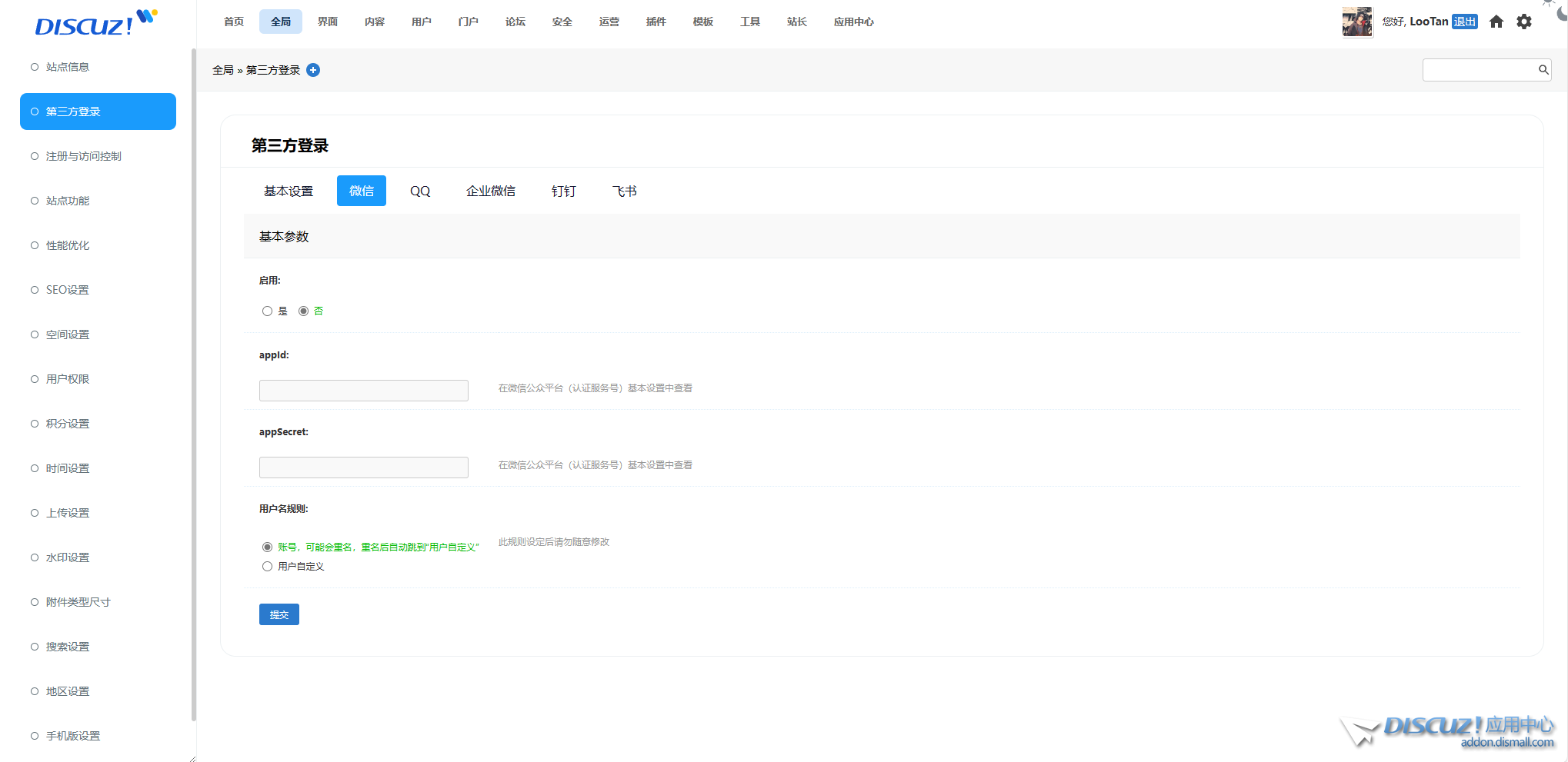Click the magnifier icon in the search box
The image size is (1568, 762).
(x=1543, y=70)
